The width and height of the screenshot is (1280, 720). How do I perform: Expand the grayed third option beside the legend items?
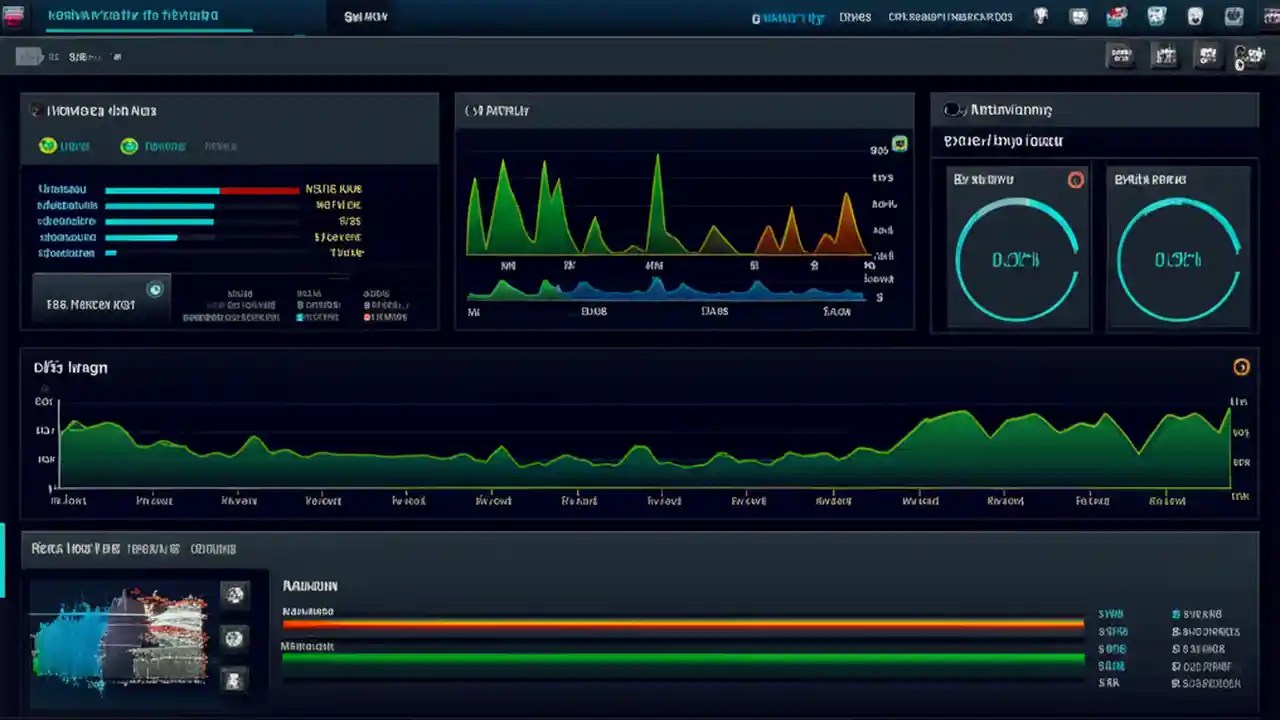pos(220,146)
